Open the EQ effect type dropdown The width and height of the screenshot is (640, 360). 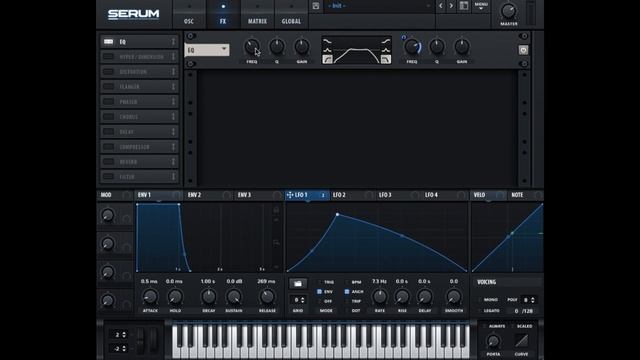point(207,50)
